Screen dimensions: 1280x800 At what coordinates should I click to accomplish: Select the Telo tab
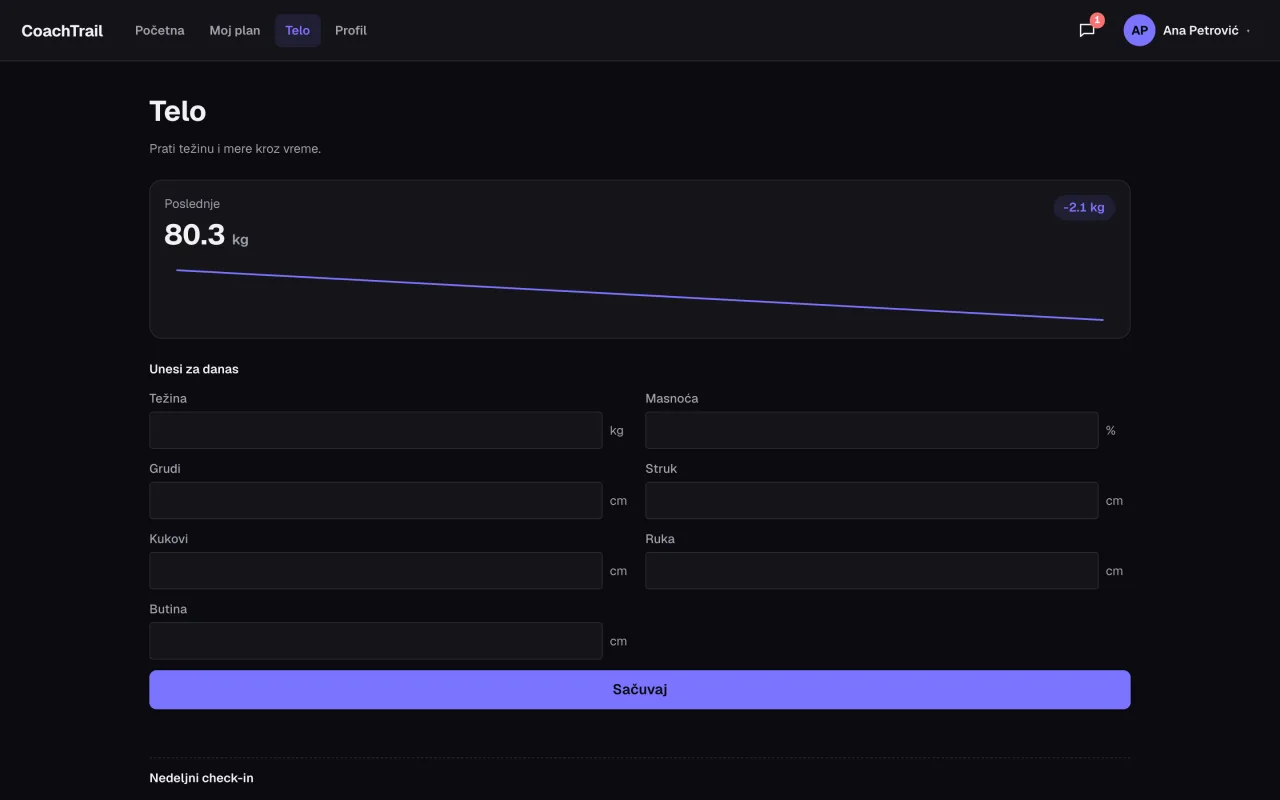coord(298,30)
